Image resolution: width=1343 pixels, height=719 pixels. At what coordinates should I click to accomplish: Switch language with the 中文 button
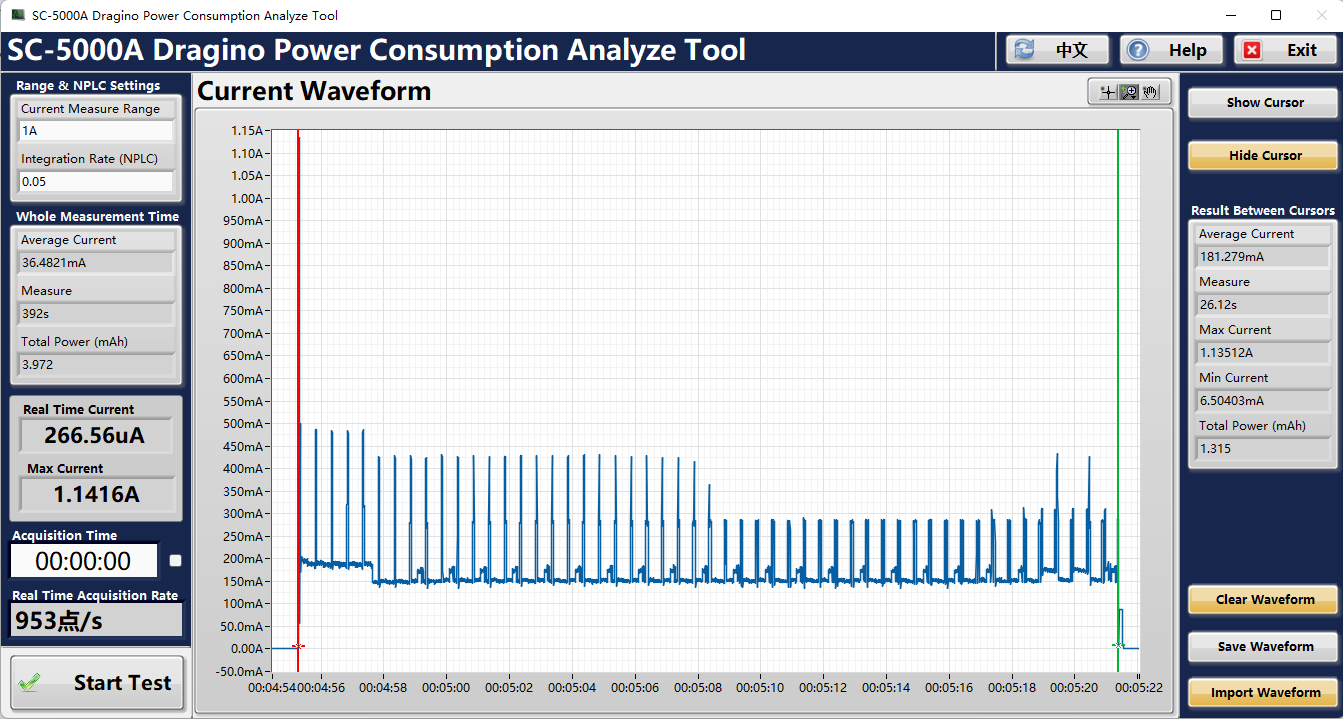tap(1058, 50)
